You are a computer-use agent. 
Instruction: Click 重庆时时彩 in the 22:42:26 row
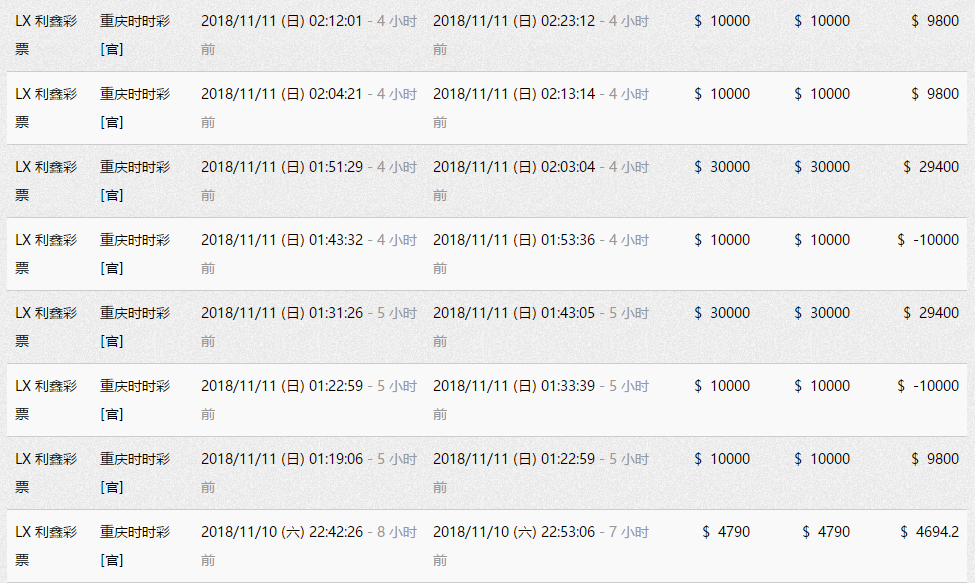135,532
